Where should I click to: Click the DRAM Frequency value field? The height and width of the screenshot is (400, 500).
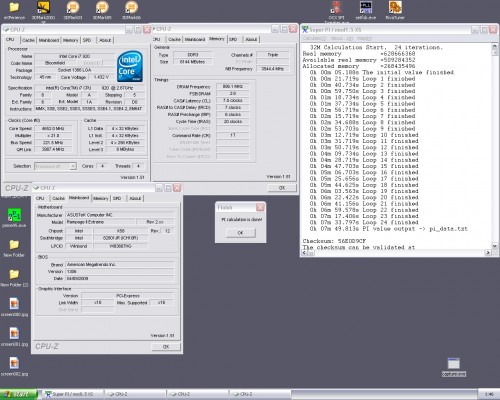click(233, 86)
